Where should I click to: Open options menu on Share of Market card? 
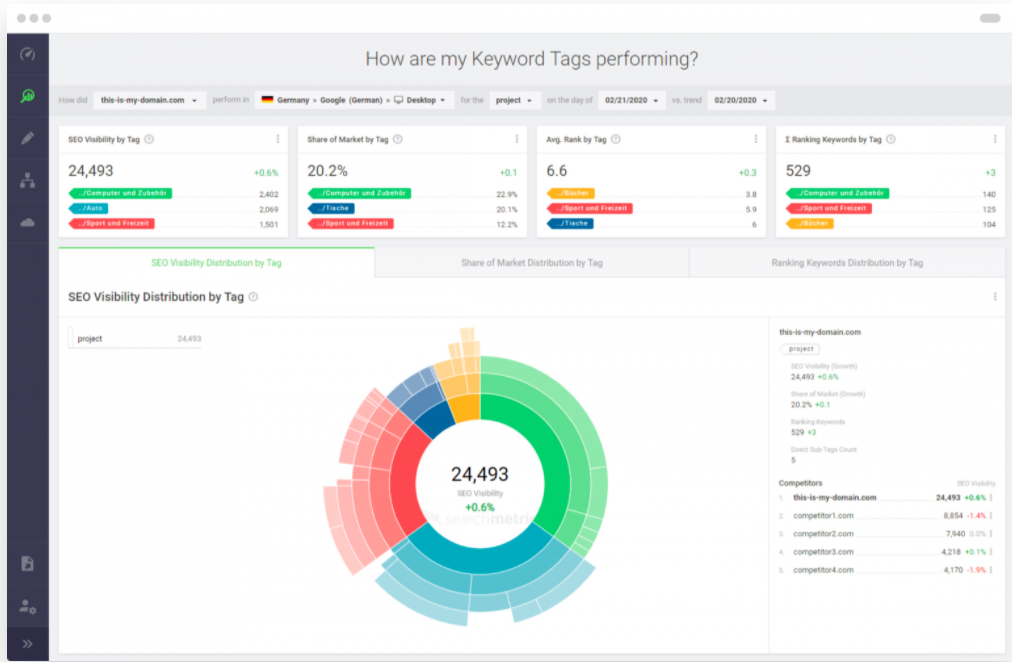point(515,139)
